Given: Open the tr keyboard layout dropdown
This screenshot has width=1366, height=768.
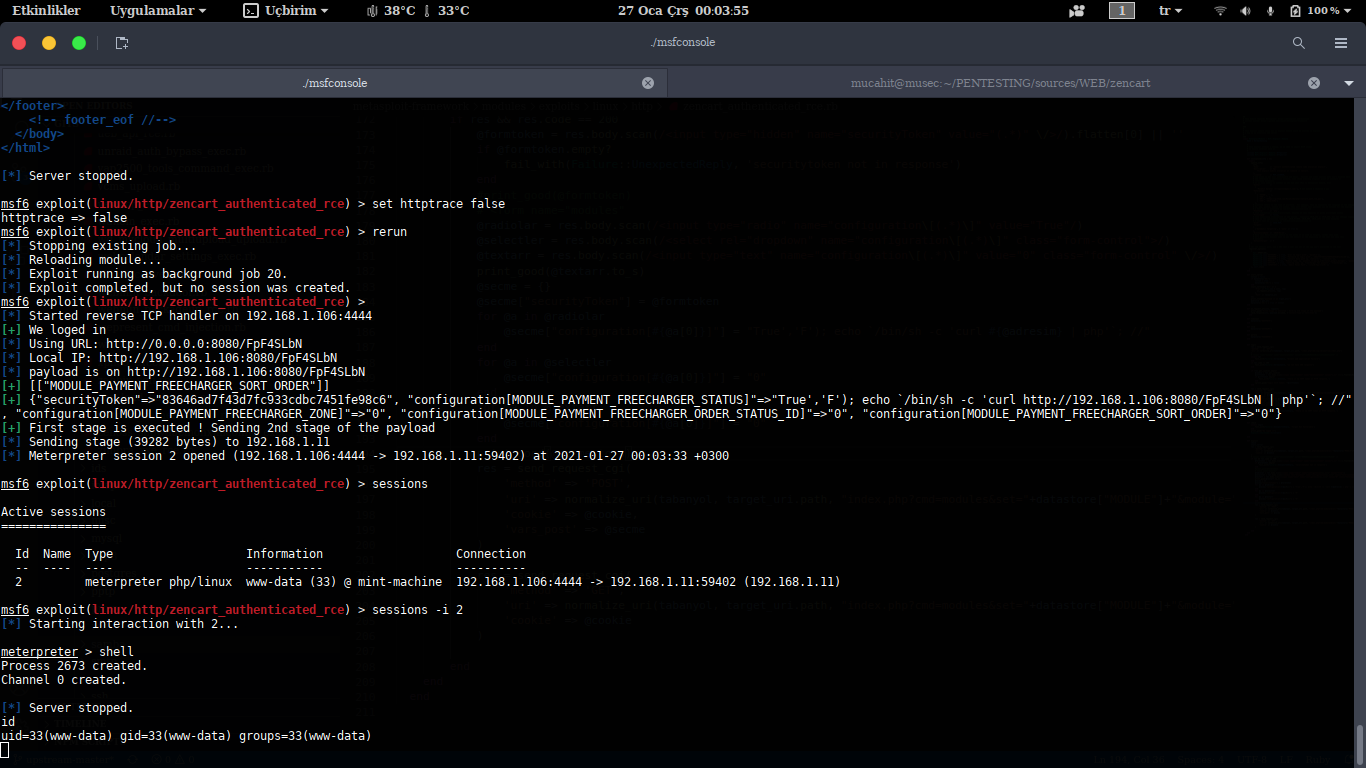Looking at the screenshot, I should coord(1170,11).
